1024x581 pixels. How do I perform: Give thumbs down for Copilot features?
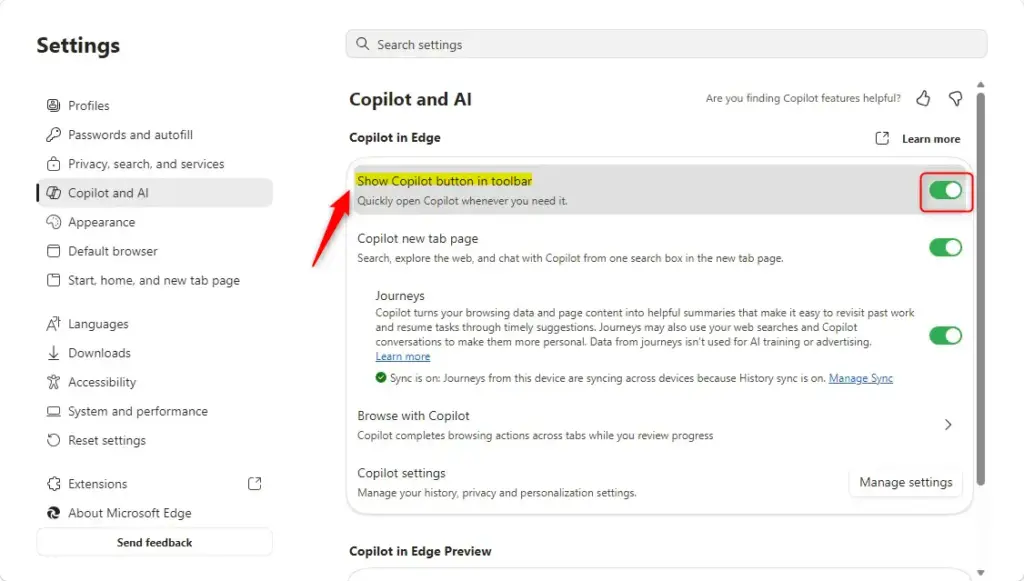[x=955, y=99]
